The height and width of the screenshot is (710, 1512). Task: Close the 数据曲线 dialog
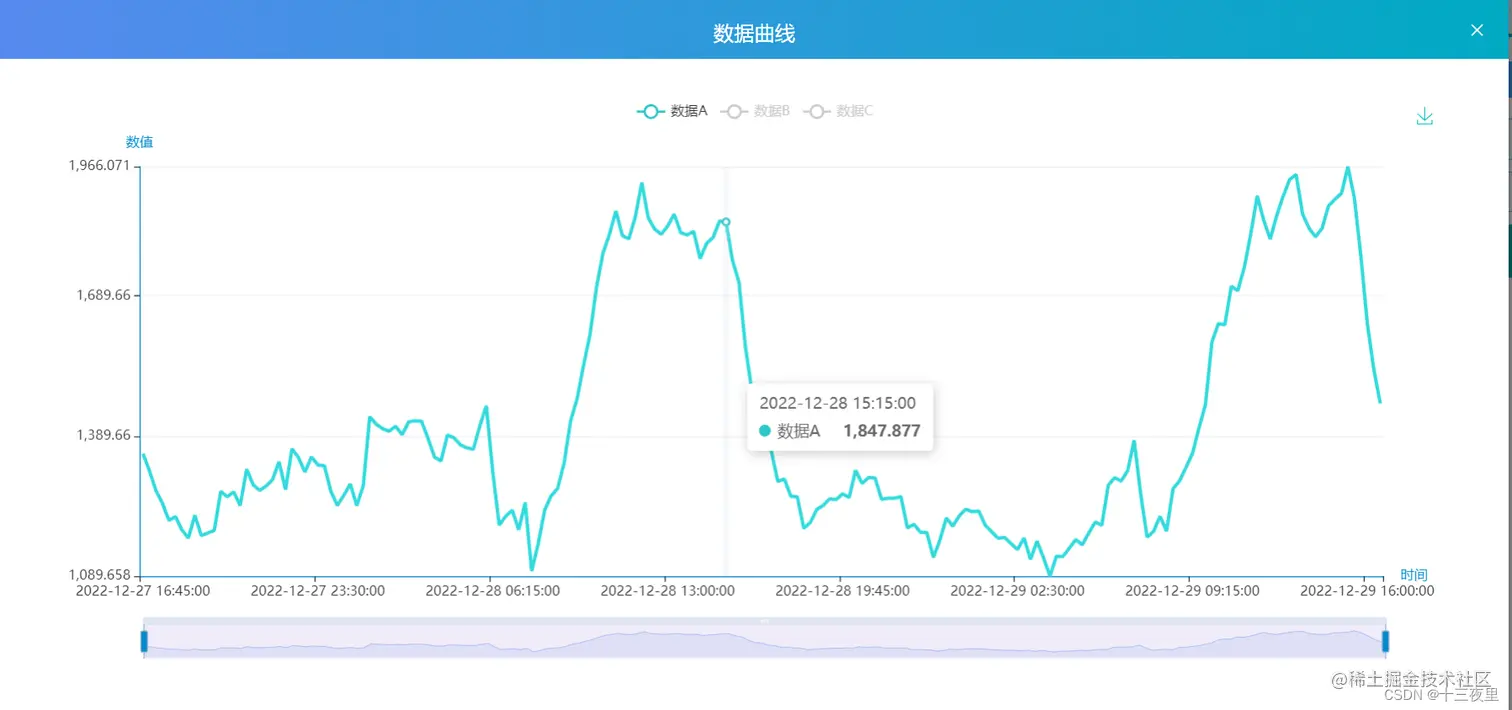click(x=1477, y=30)
